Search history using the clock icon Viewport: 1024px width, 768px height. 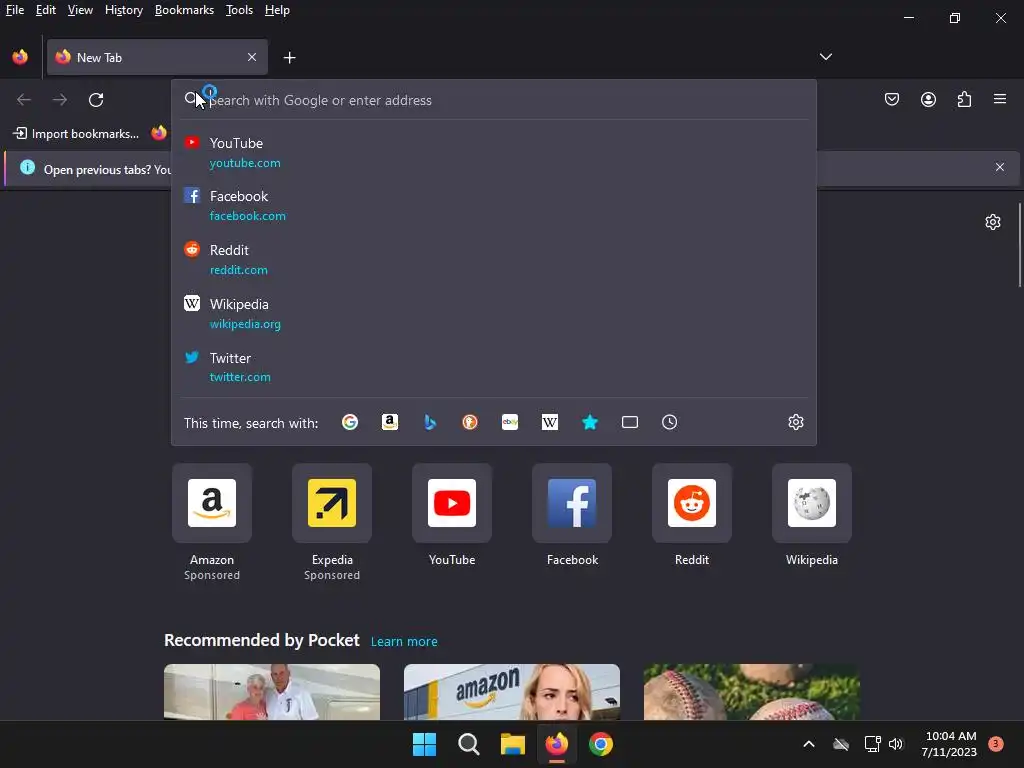(x=669, y=423)
